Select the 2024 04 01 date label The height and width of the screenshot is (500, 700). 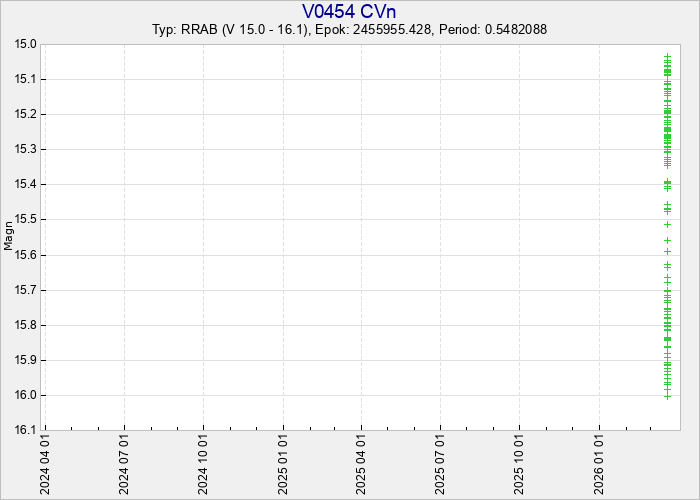point(45,464)
